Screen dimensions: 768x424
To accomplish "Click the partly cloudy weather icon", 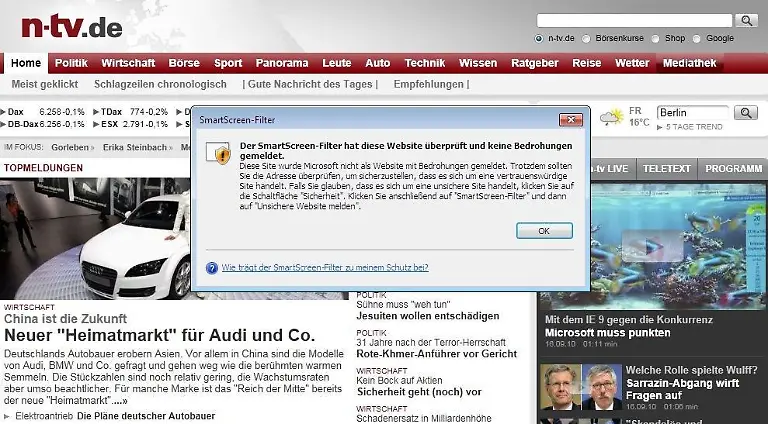I will tap(611, 118).
